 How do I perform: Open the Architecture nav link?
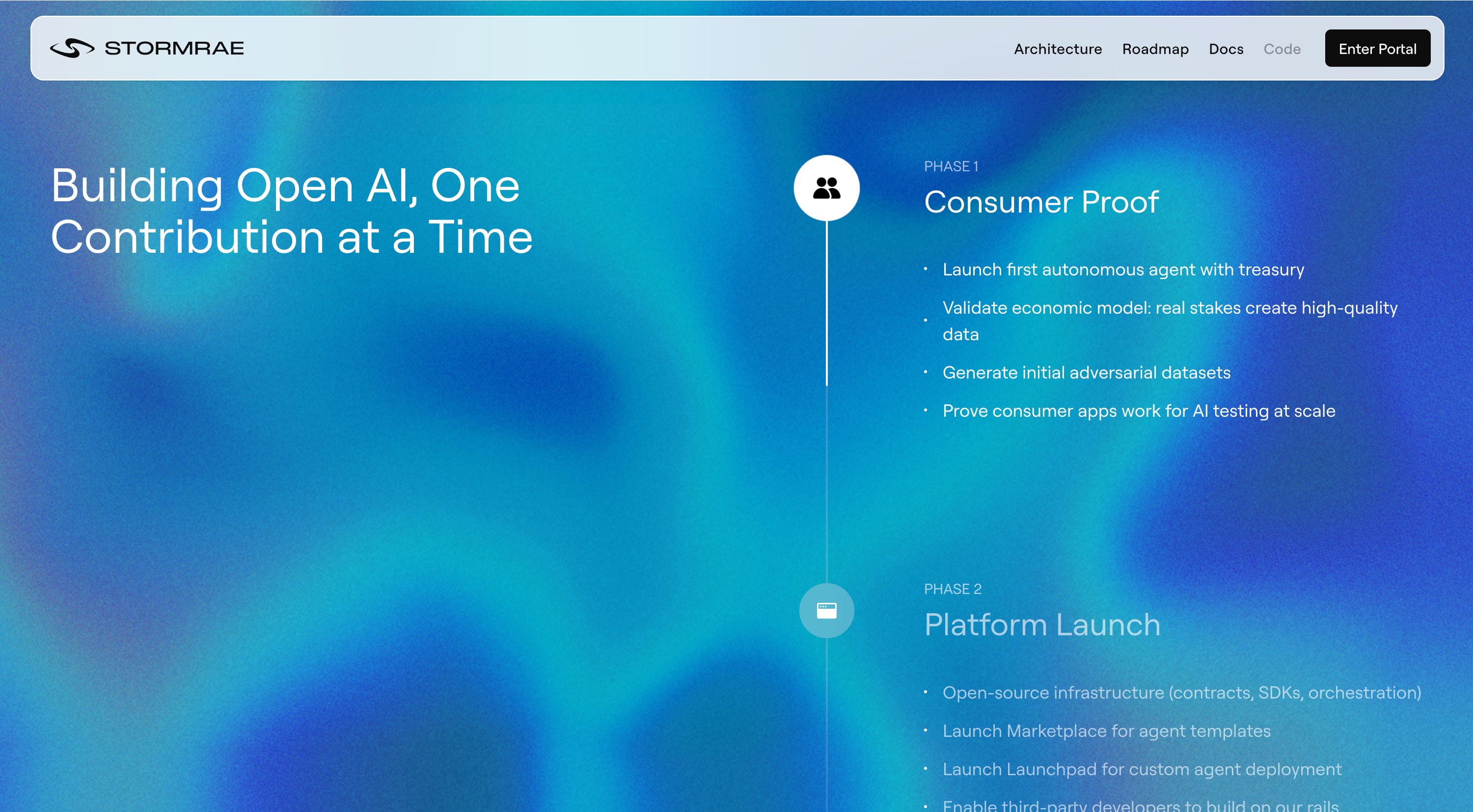coord(1057,49)
